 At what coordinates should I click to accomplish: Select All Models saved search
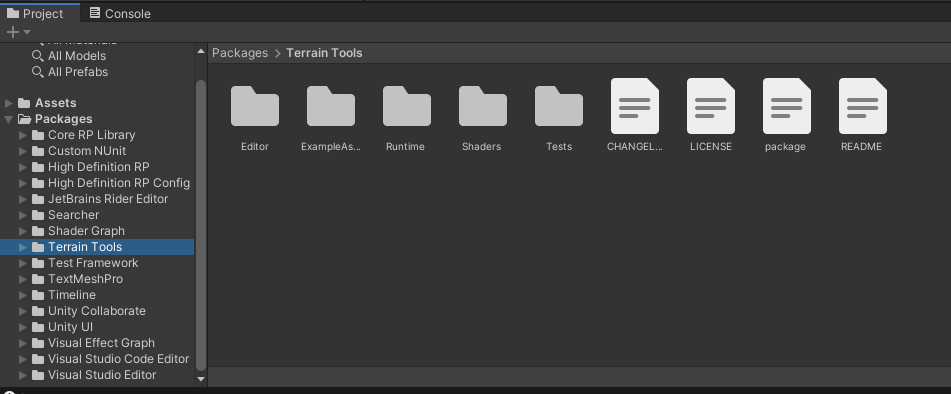(x=77, y=56)
